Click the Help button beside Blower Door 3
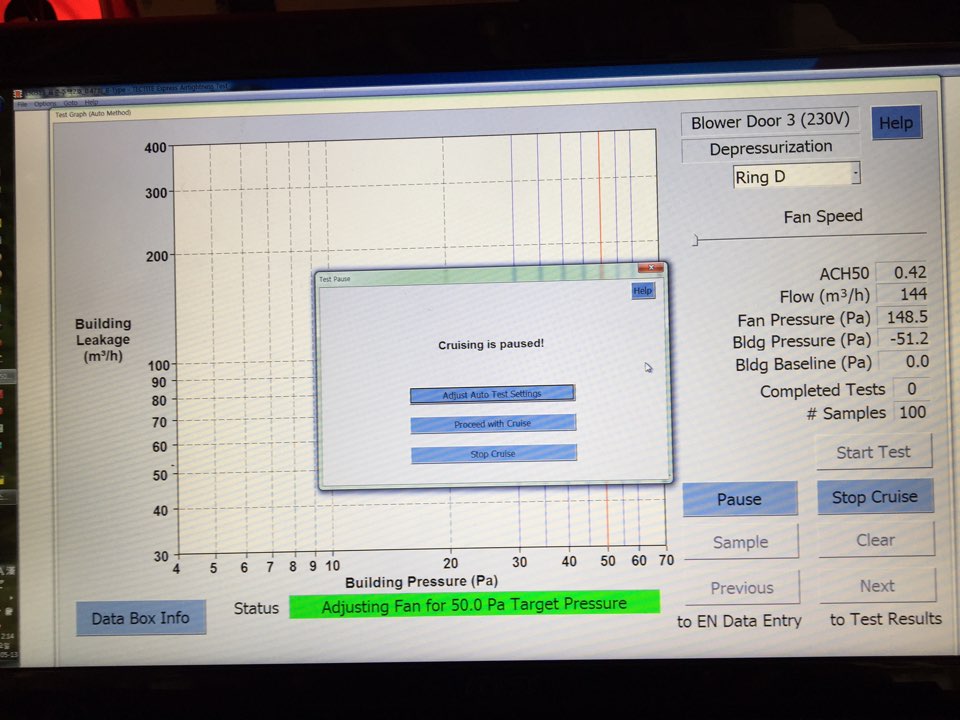 (895, 123)
